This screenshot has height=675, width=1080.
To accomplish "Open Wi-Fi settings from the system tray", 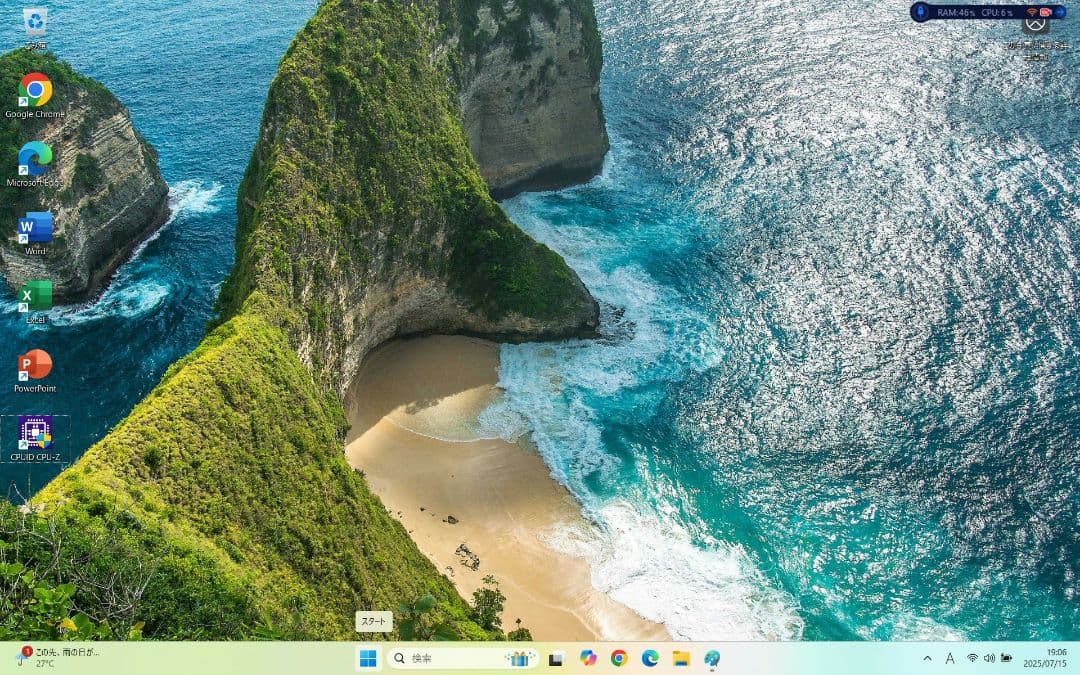I will pyautogui.click(x=973, y=659).
